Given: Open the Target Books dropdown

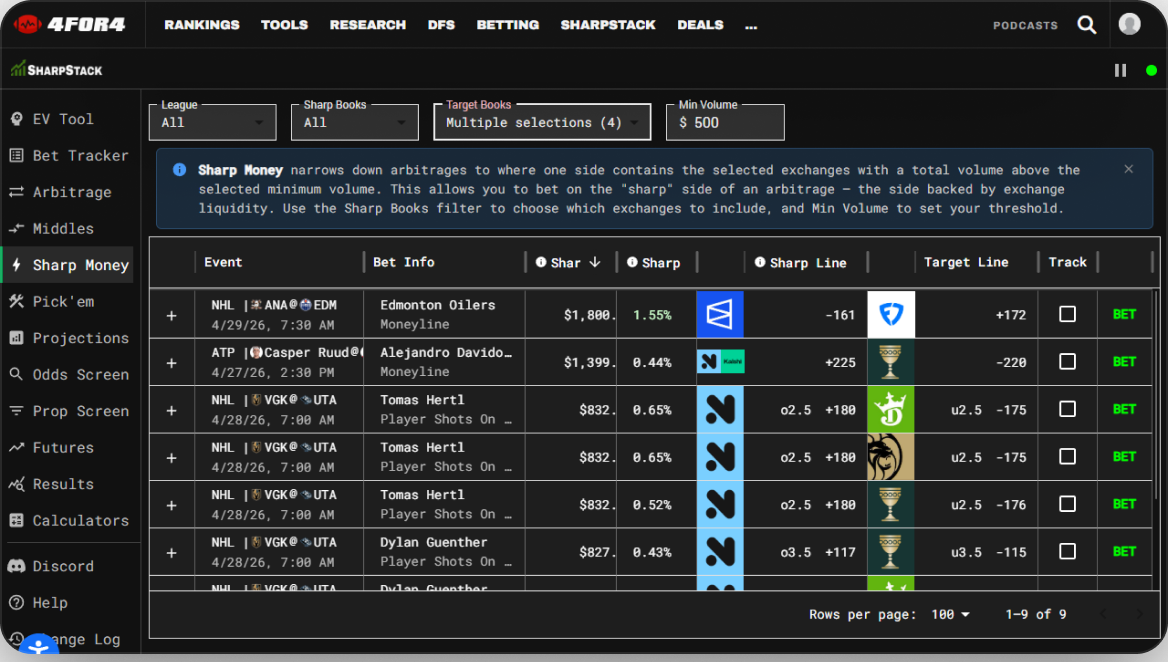Looking at the screenshot, I should (x=542, y=122).
